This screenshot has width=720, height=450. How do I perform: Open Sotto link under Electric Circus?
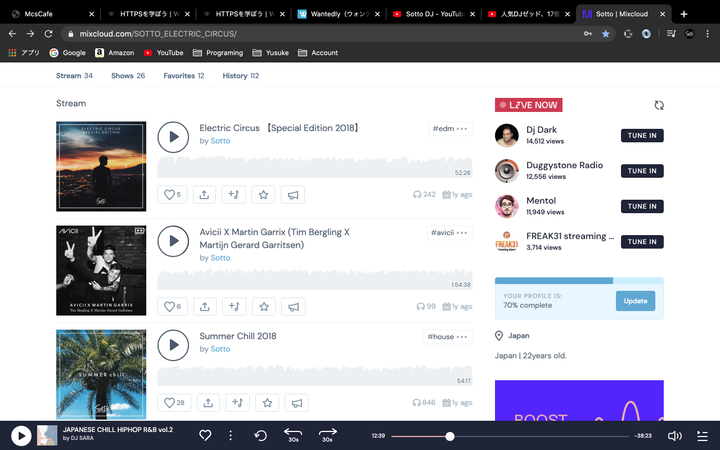click(x=220, y=141)
